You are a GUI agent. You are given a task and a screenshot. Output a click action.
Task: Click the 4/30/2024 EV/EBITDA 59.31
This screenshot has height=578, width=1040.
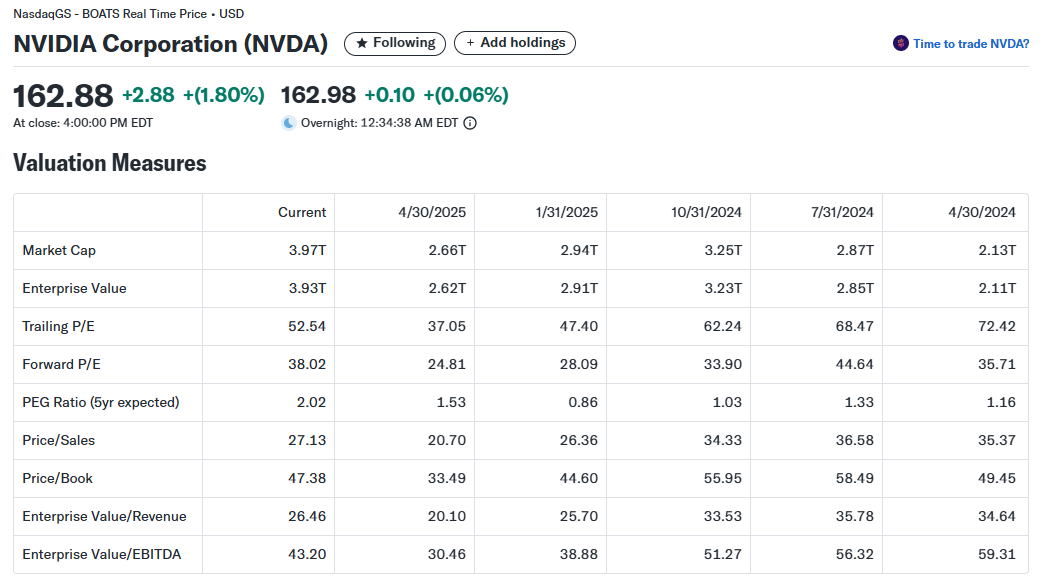point(997,554)
